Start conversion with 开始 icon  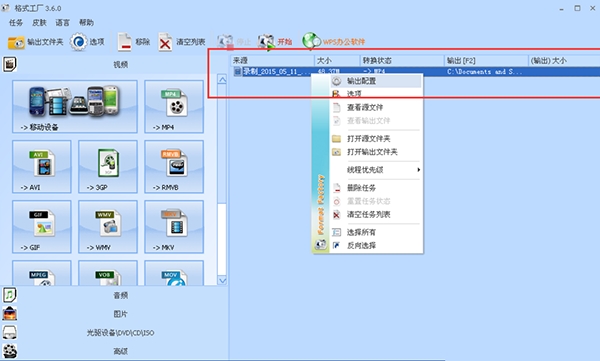tap(266, 42)
